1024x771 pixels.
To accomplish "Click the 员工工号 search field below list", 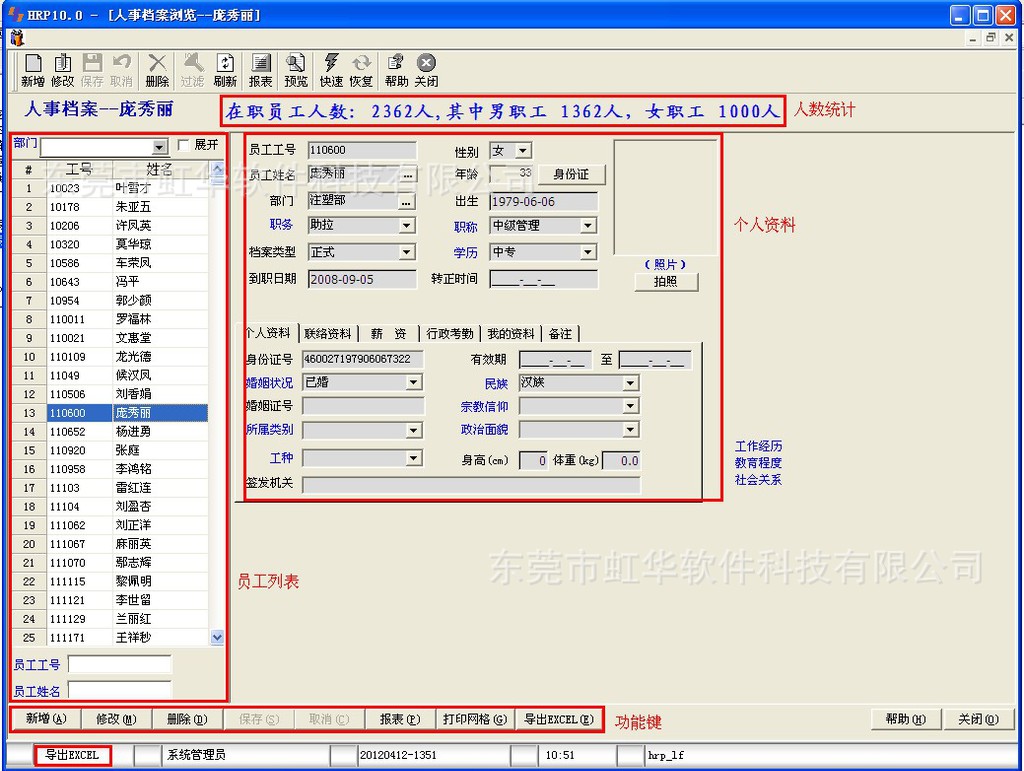I will tap(119, 665).
